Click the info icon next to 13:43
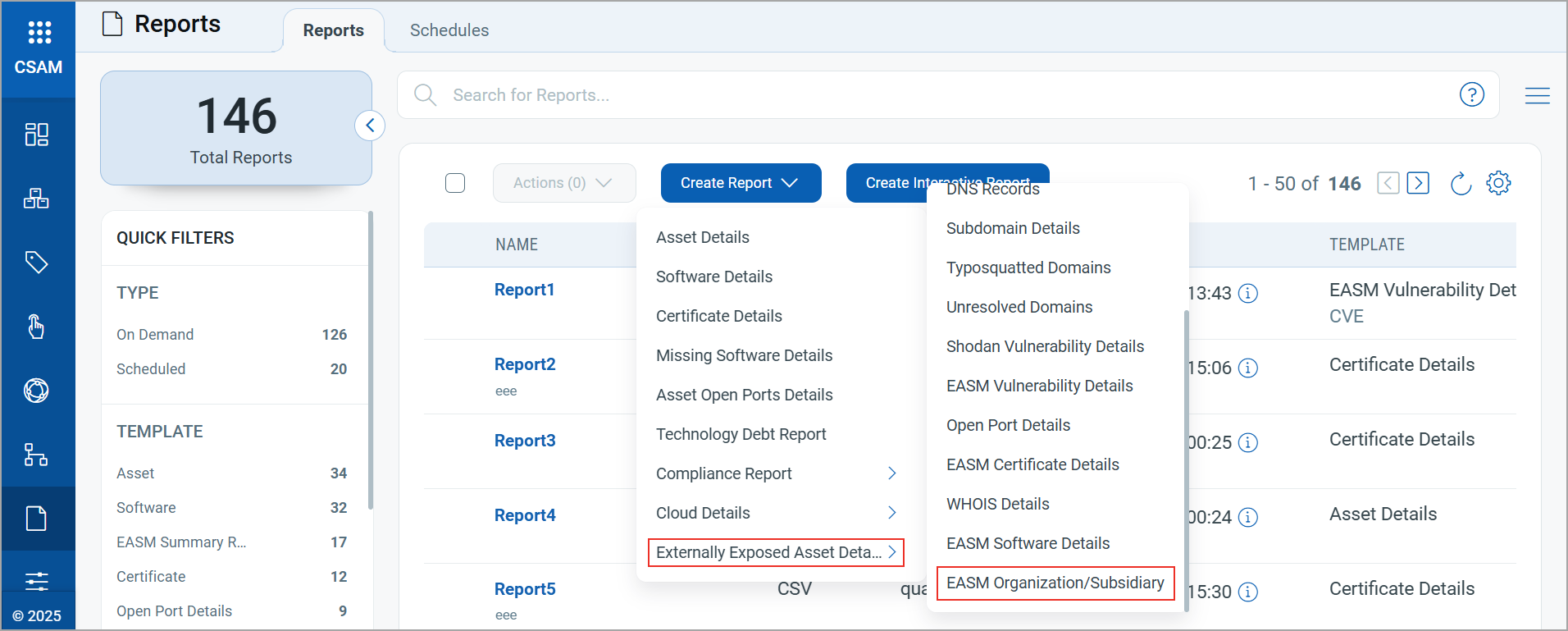This screenshot has height=631, width=1568. tap(1247, 294)
